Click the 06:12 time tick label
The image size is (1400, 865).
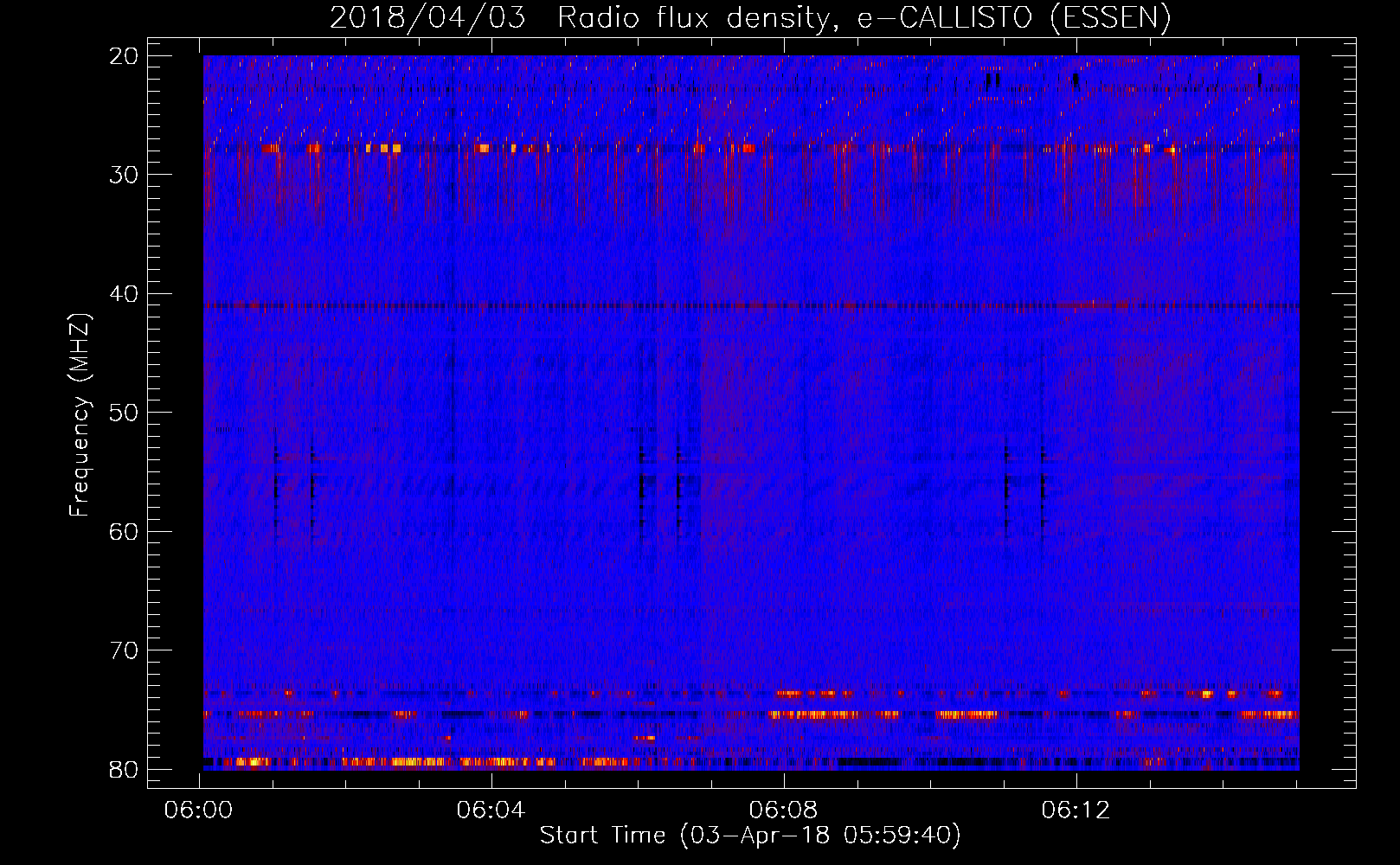coord(1076,811)
